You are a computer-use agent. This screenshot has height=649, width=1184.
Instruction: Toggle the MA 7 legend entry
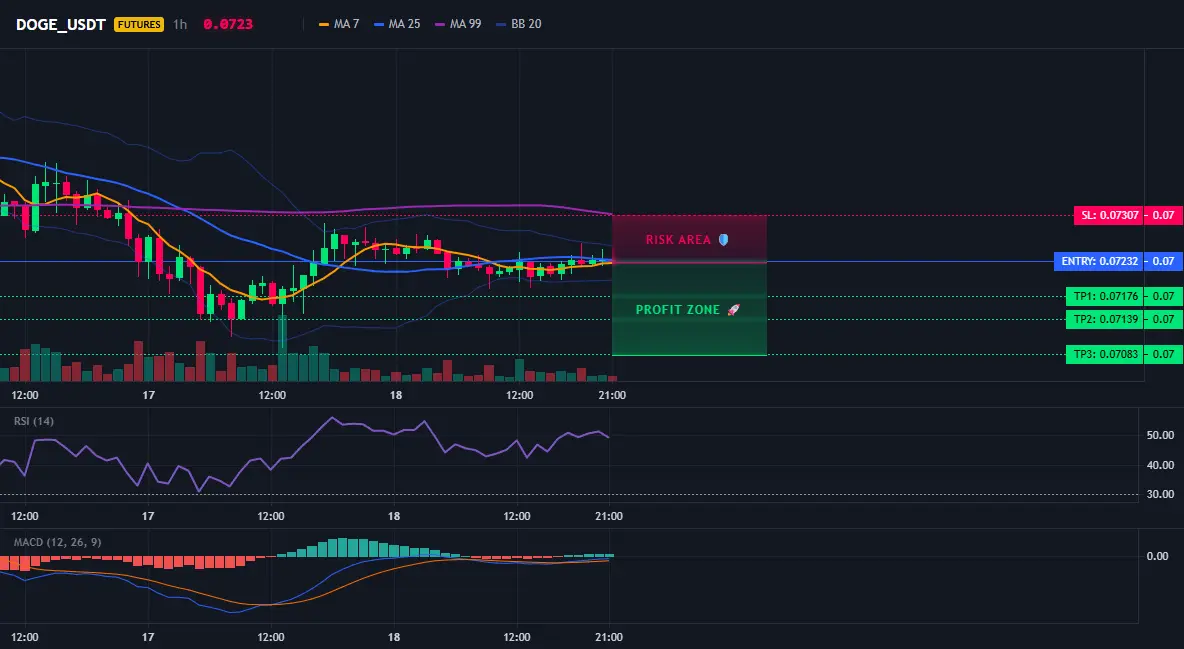pyautogui.click(x=339, y=24)
